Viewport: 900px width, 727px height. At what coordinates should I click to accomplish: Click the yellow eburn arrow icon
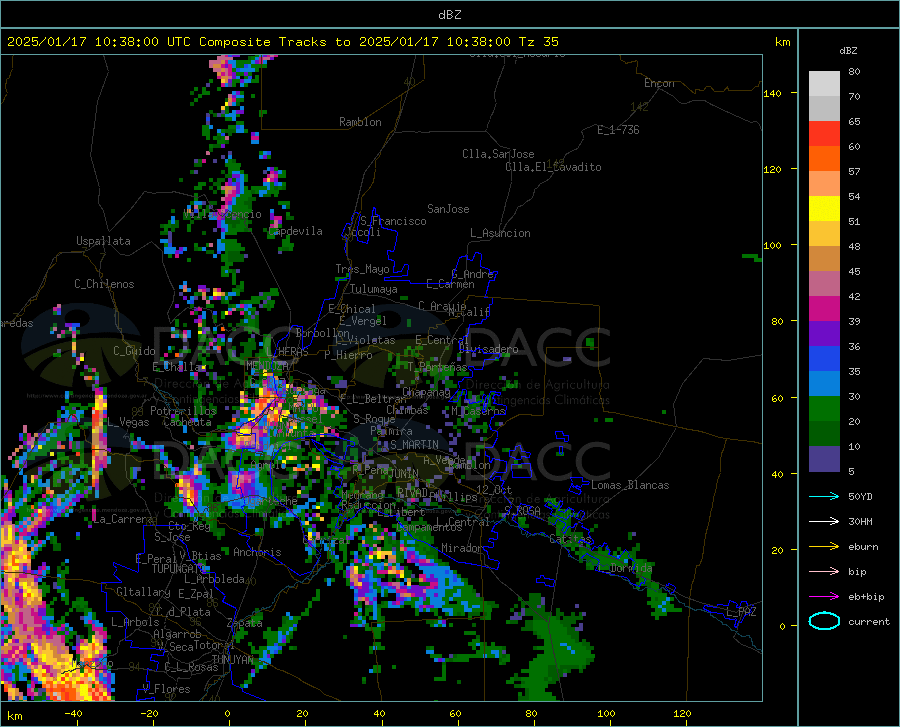(824, 547)
